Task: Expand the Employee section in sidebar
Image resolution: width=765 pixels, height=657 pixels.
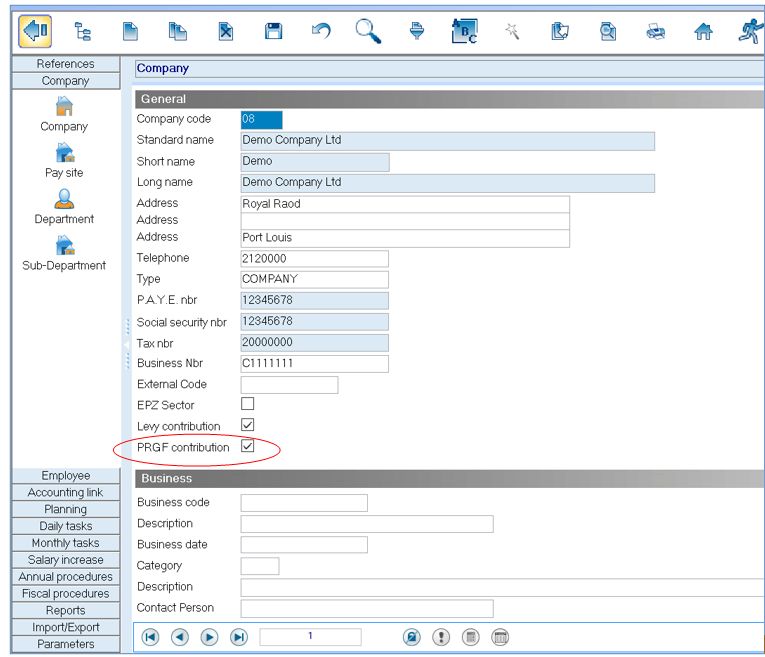Action: pyautogui.click(x=66, y=476)
